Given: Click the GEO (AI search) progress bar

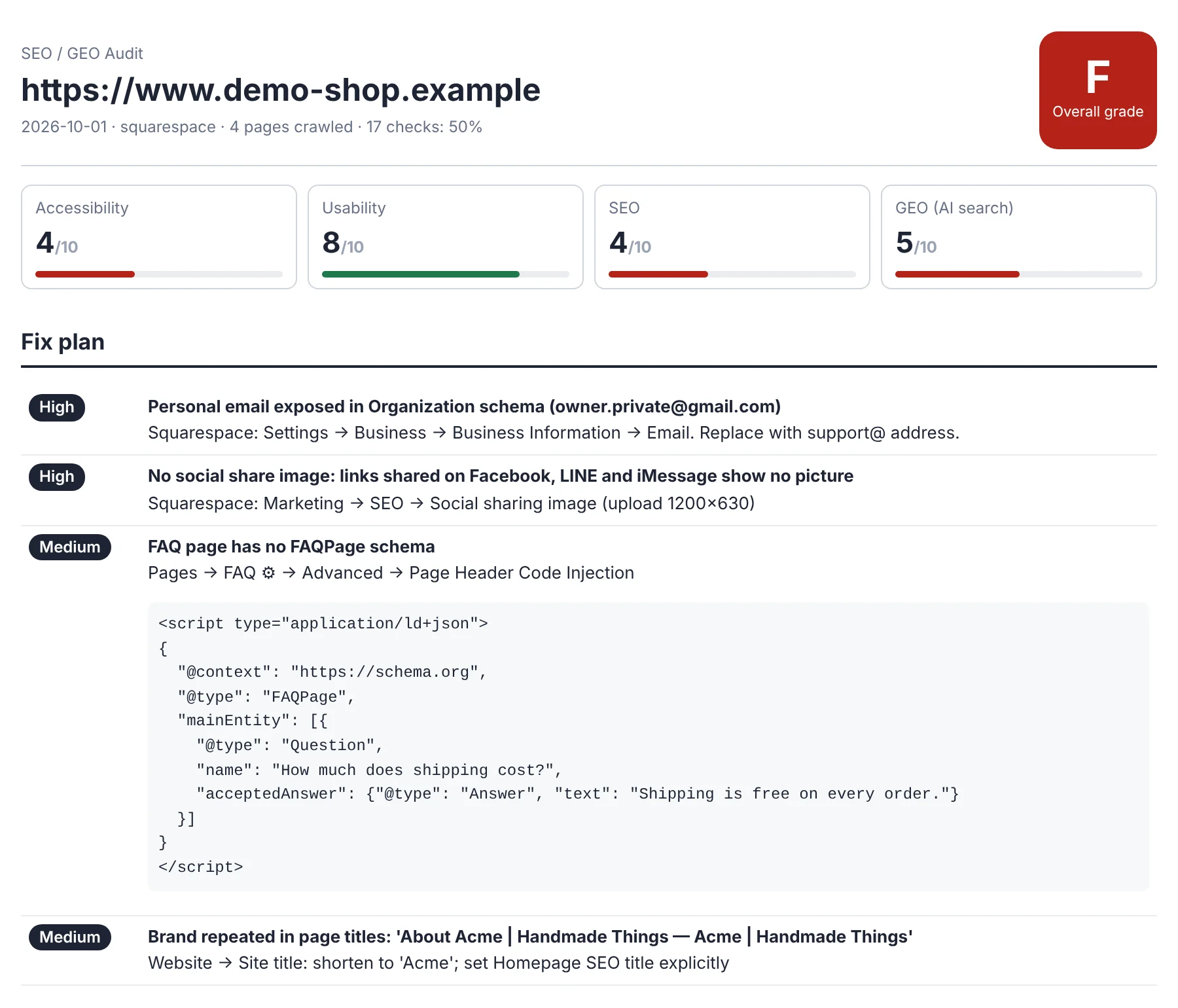Looking at the screenshot, I should [x=957, y=274].
